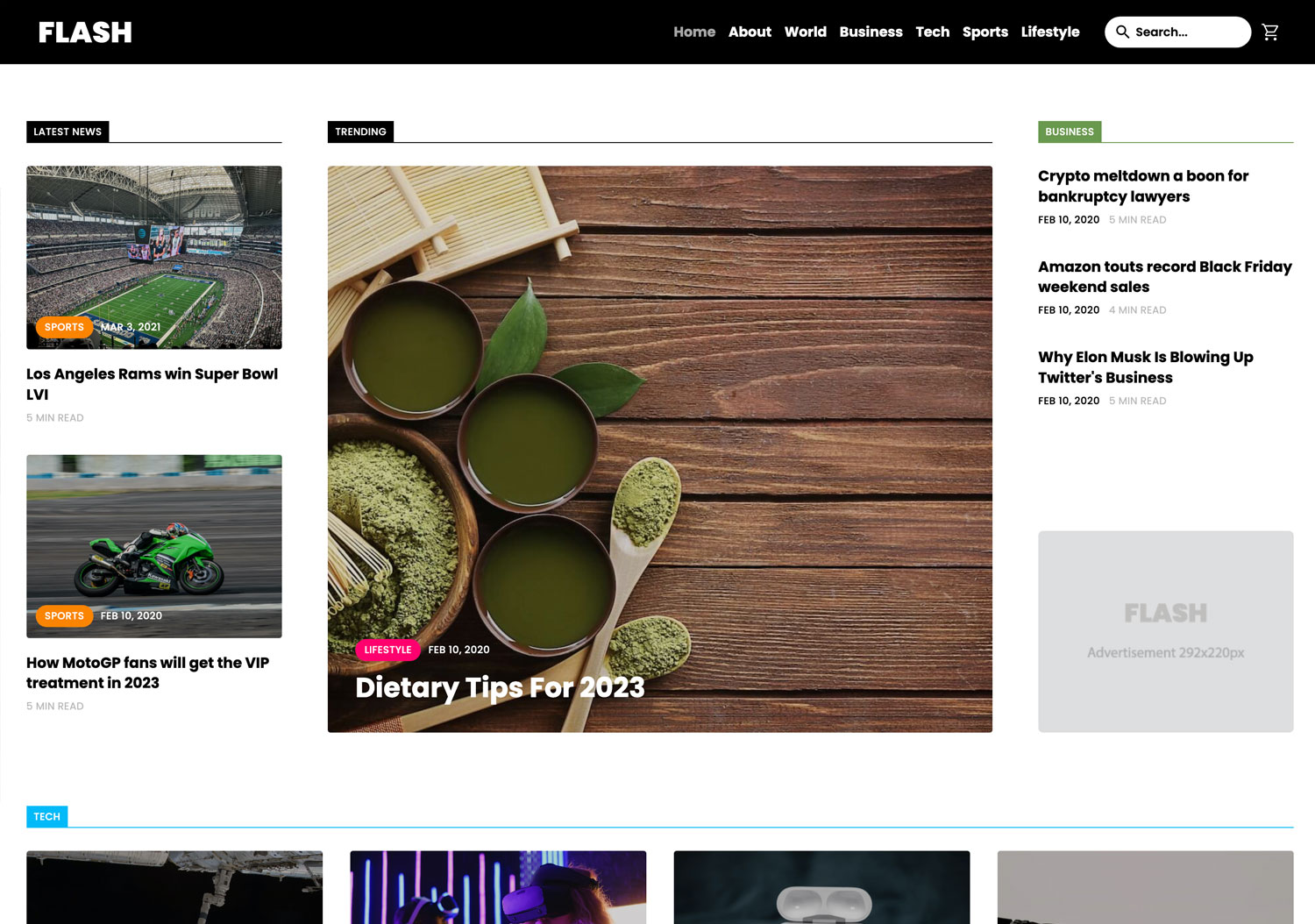Click the LIFESTYLE tag on the trending article
The width and height of the screenshot is (1315, 924).
387,650
